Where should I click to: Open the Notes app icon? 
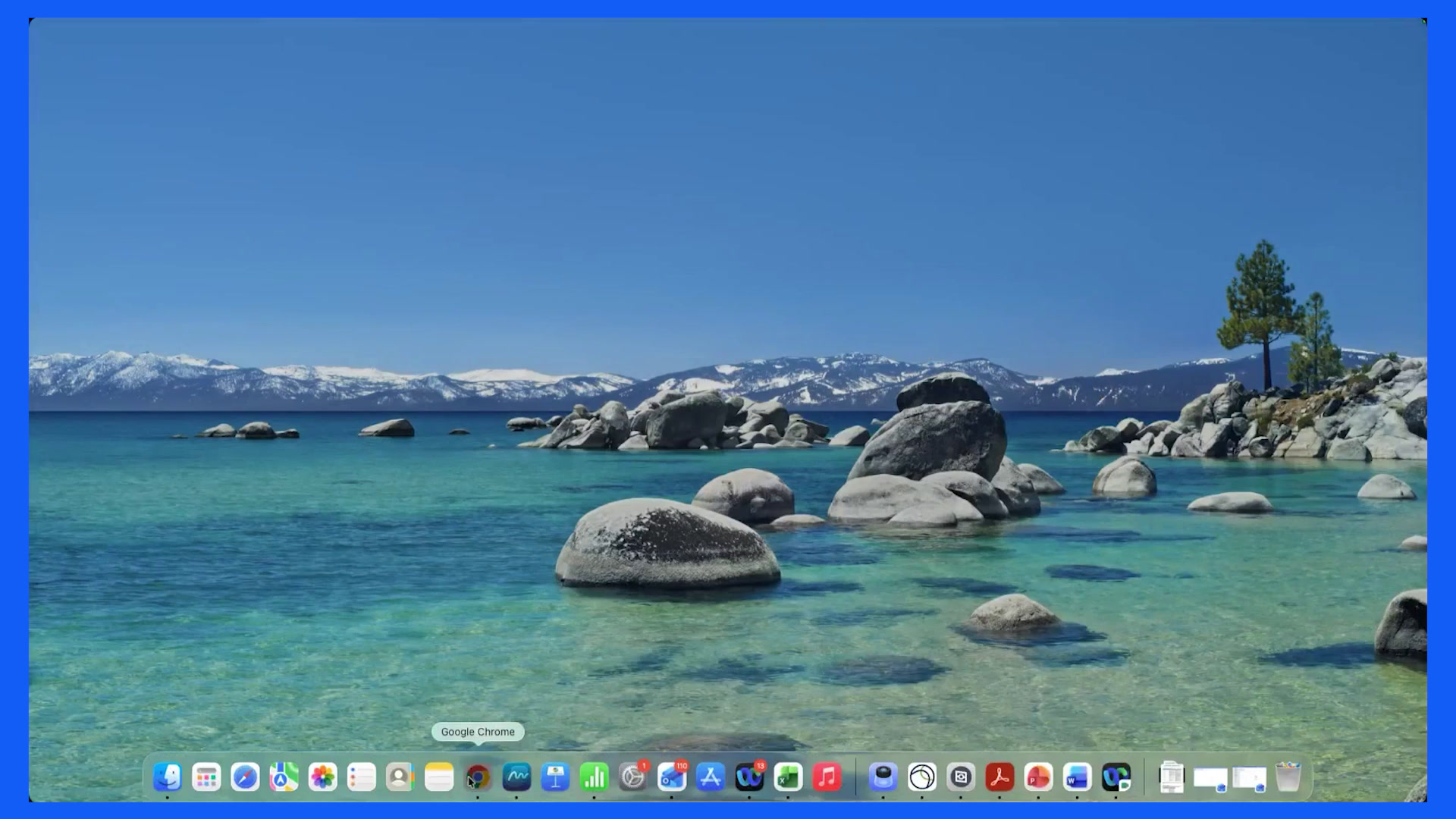[439, 777]
